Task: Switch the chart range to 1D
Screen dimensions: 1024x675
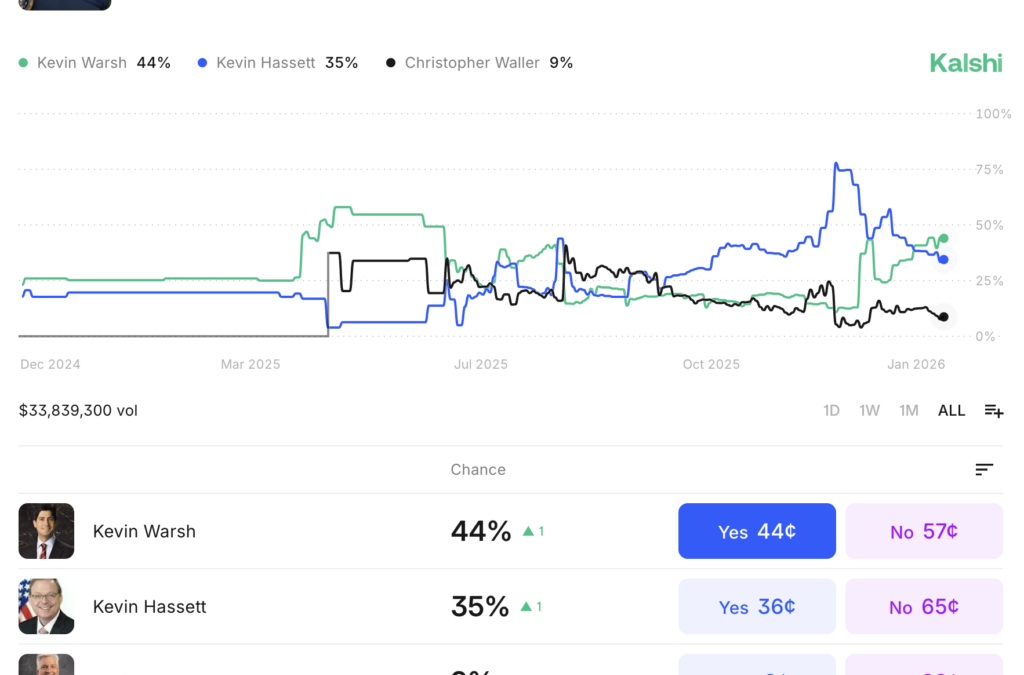Action: tap(831, 411)
